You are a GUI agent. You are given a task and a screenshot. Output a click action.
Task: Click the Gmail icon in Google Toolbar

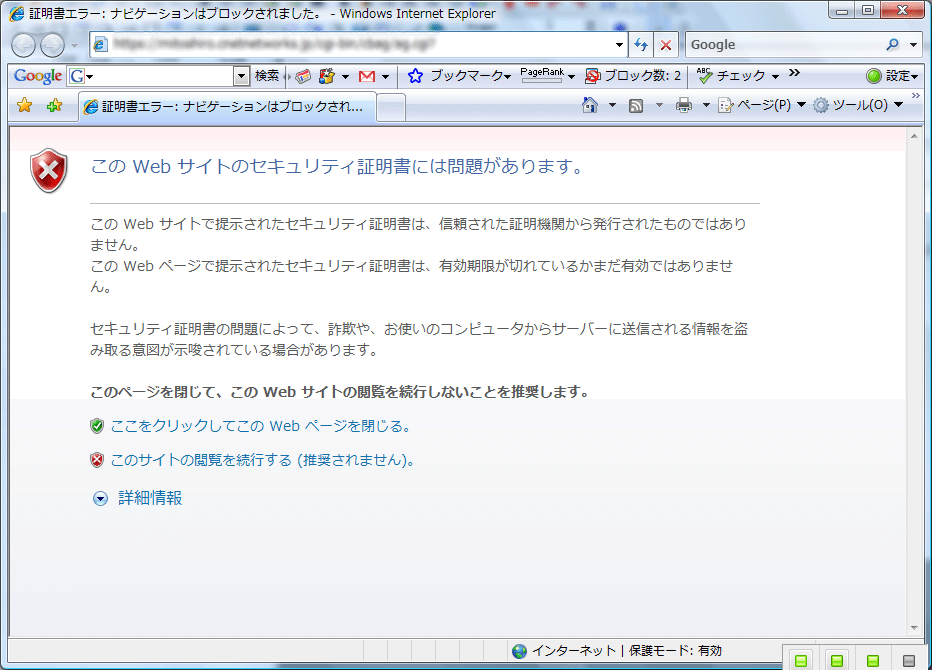(367, 76)
